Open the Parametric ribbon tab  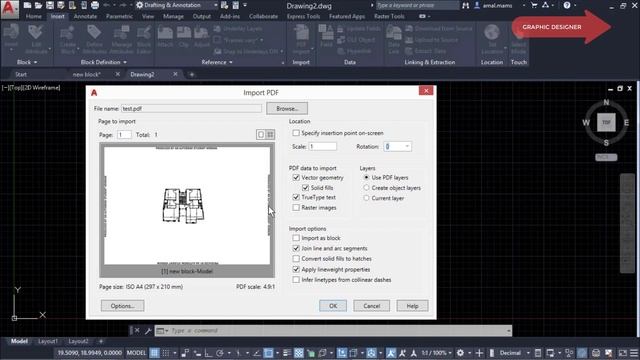[x=119, y=16]
